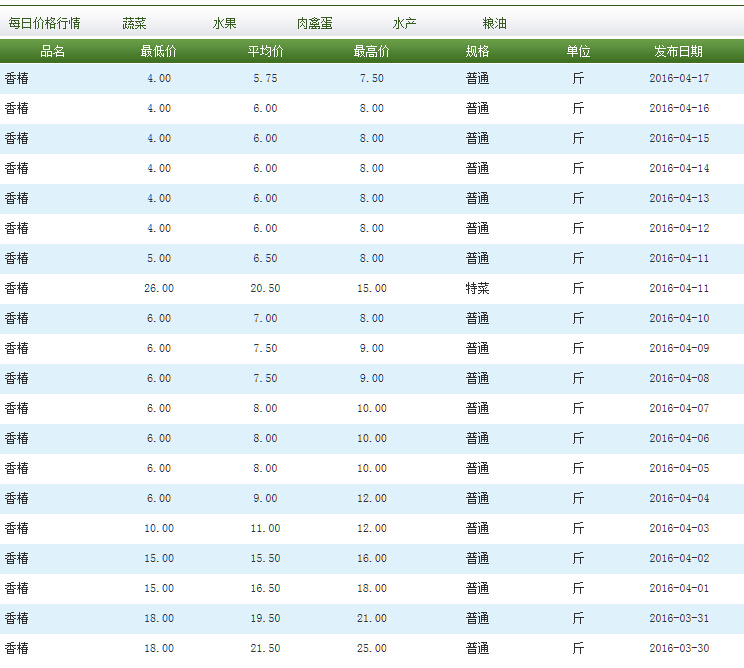Click the 9.00 average price on 2016-04-04
744x668 pixels.
point(265,498)
